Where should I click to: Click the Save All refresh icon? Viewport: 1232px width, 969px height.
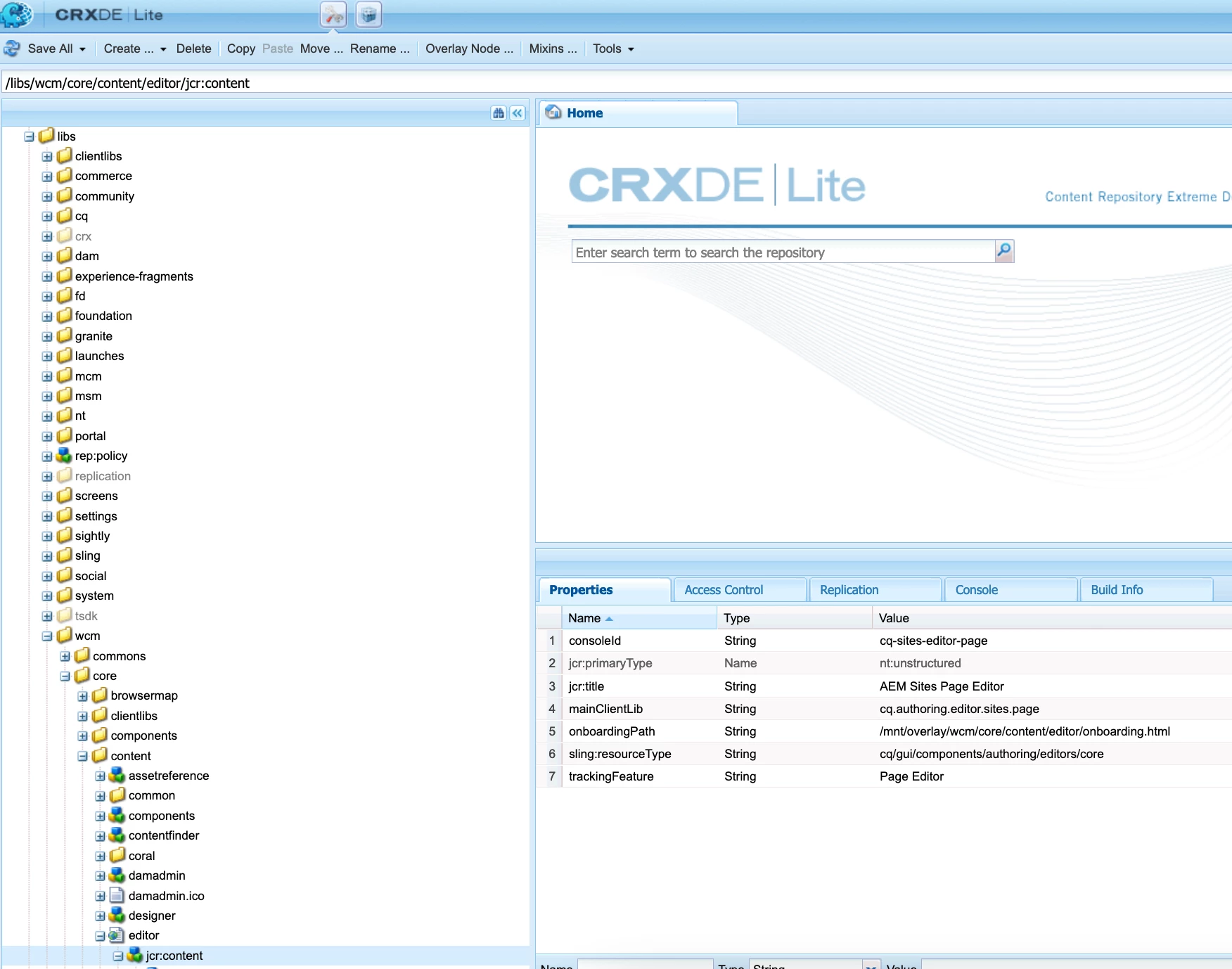12,49
